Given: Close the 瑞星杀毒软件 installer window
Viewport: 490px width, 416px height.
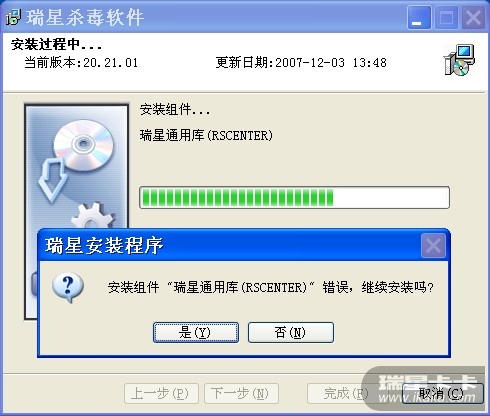Looking at the screenshot, I should [x=473, y=17].
